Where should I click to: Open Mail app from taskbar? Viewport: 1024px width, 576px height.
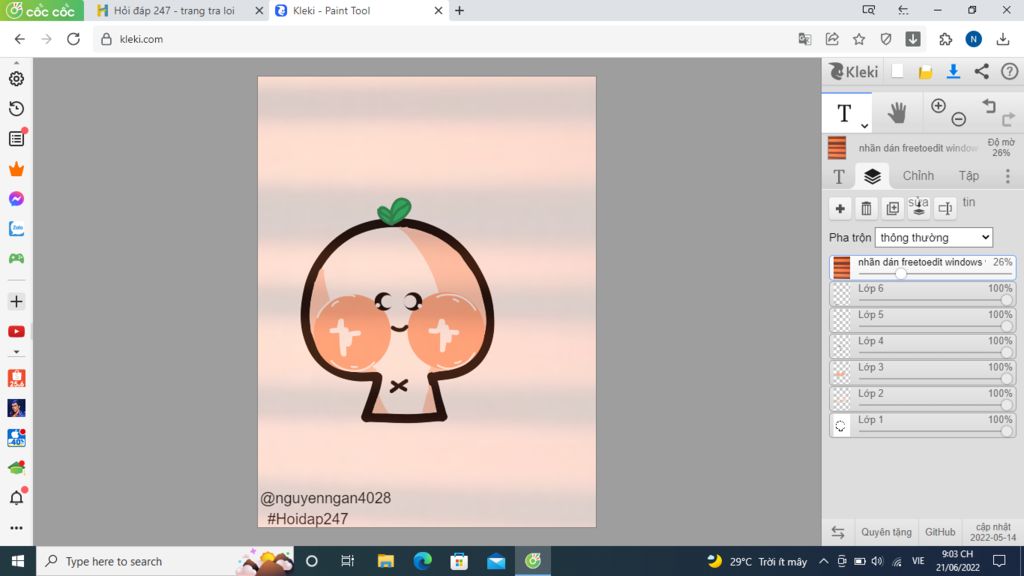496,561
